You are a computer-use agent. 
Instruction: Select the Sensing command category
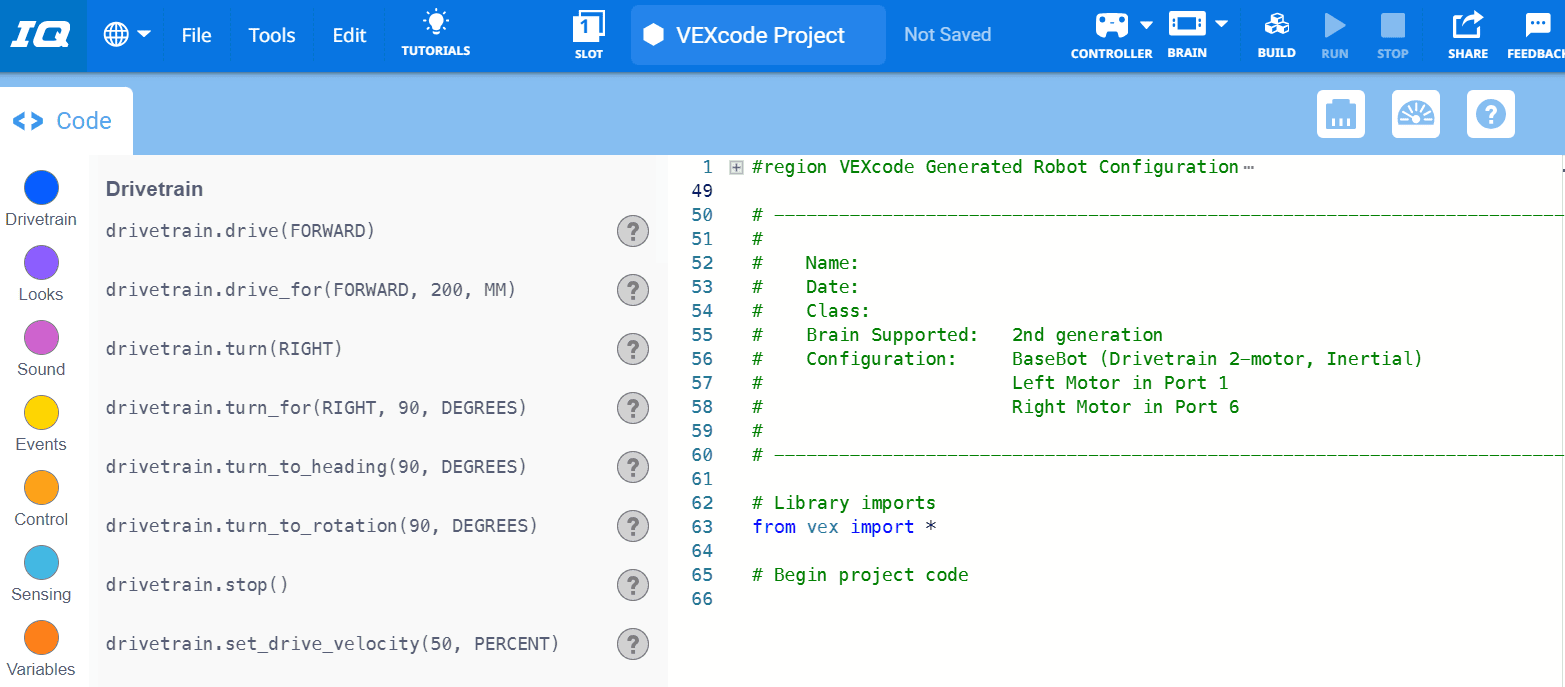(x=40, y=561)
